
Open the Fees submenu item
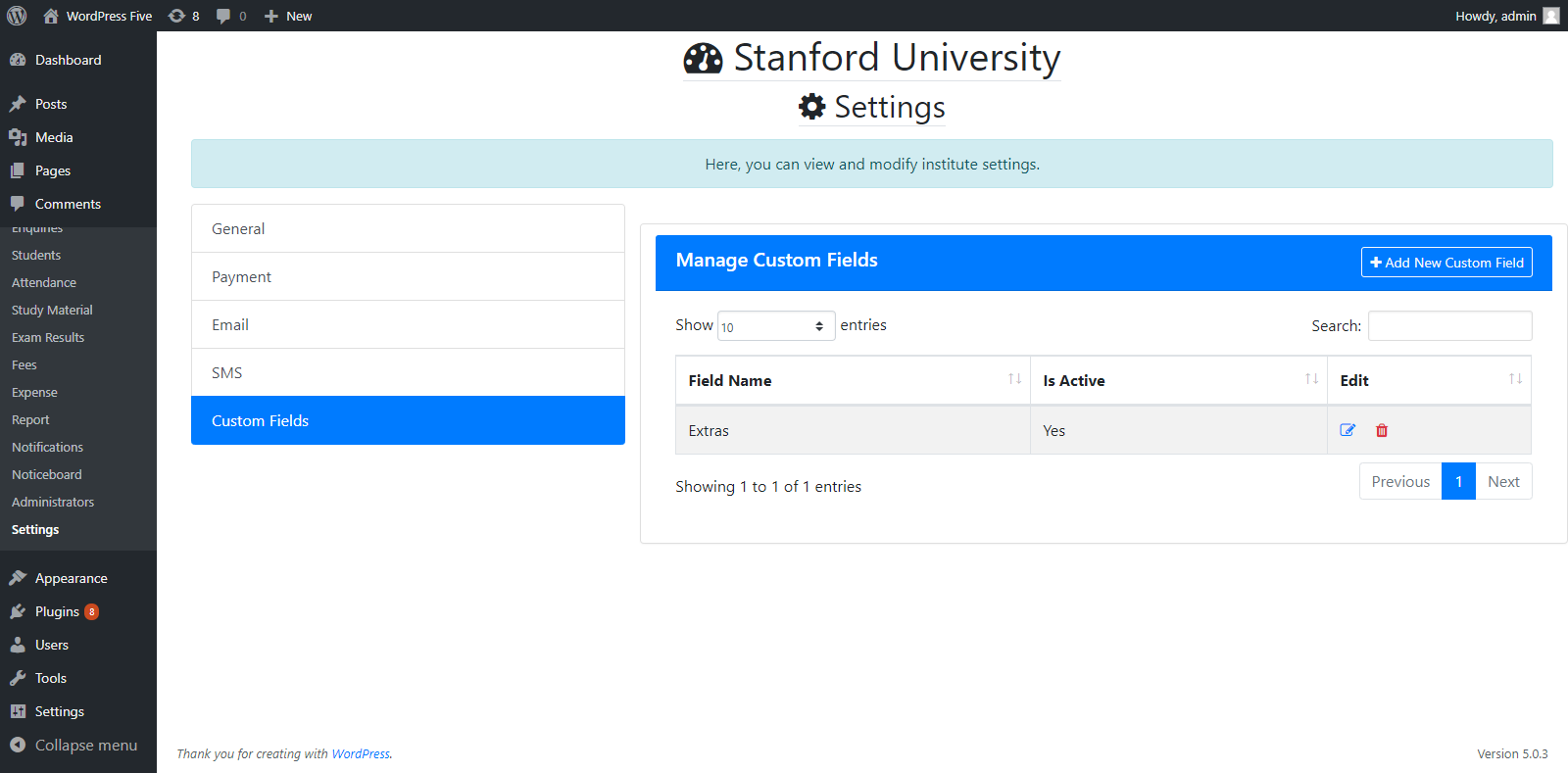[24, 364]
